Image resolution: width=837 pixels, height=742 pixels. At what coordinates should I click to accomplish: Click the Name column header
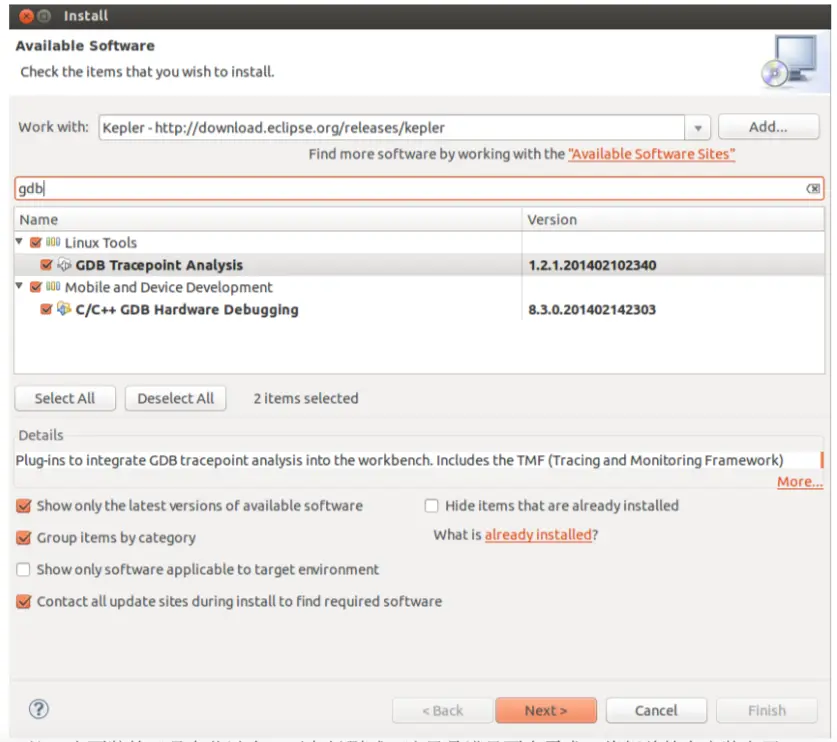point(268,219)
